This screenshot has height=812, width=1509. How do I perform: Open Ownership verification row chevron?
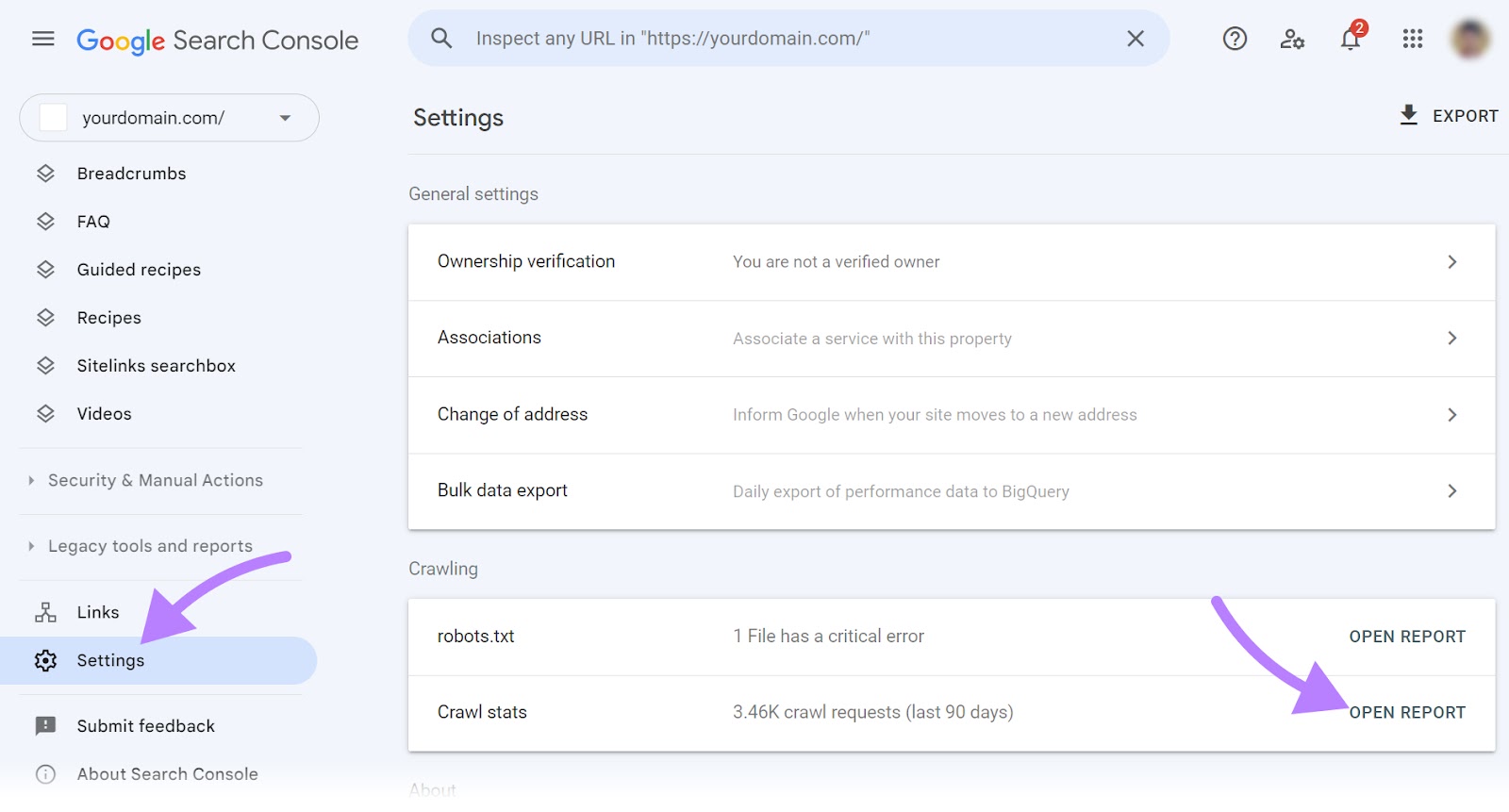[x=1452, y=262]
